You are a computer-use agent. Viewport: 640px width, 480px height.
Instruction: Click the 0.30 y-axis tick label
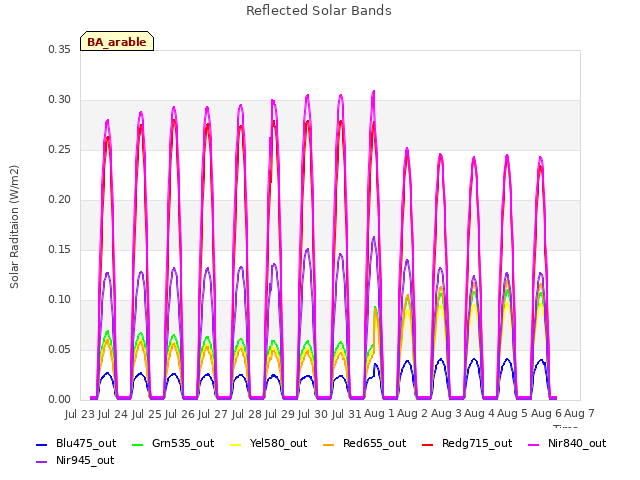pyautogui.click(x=60, y=100)
